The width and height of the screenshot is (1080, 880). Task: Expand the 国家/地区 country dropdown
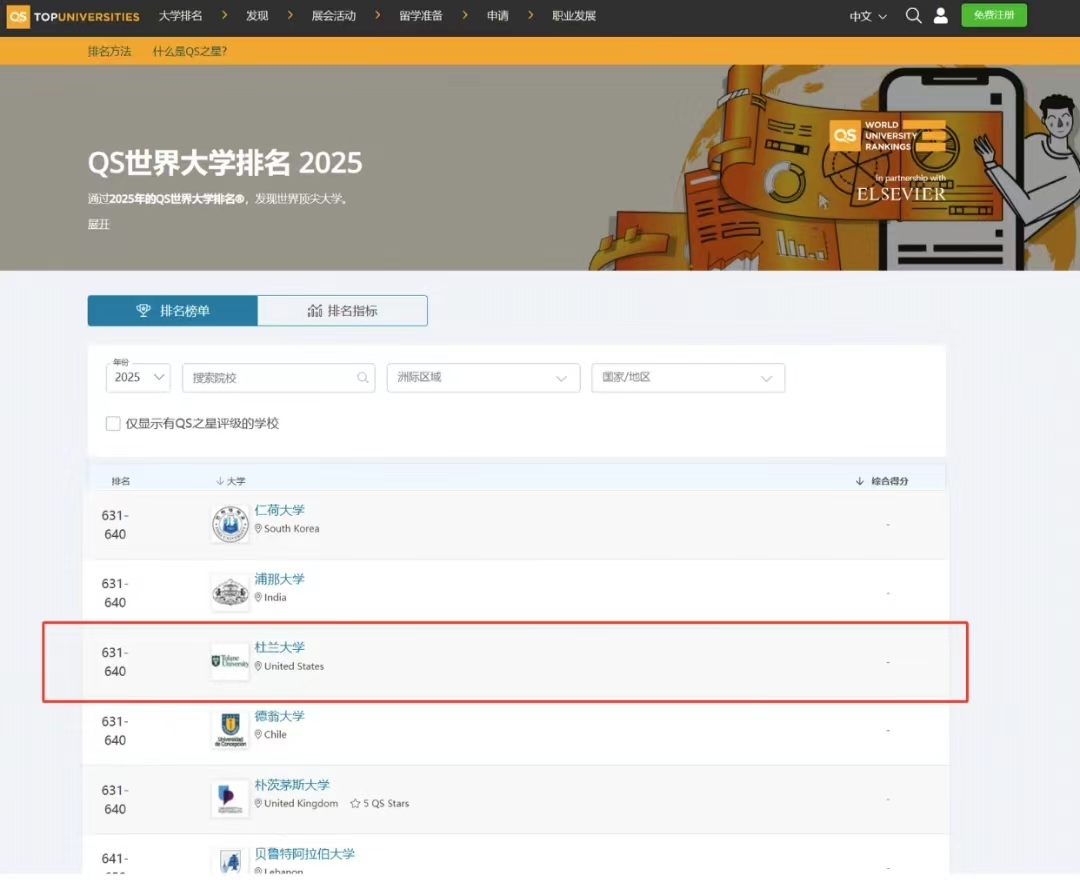[x=688, y=378]
